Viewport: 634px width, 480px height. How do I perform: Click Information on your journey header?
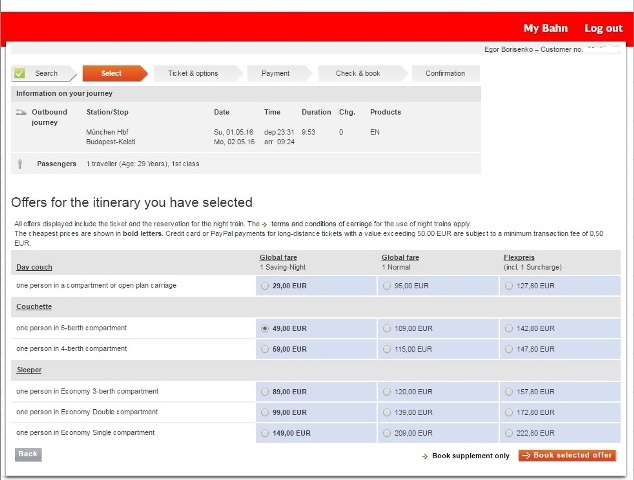64,93
